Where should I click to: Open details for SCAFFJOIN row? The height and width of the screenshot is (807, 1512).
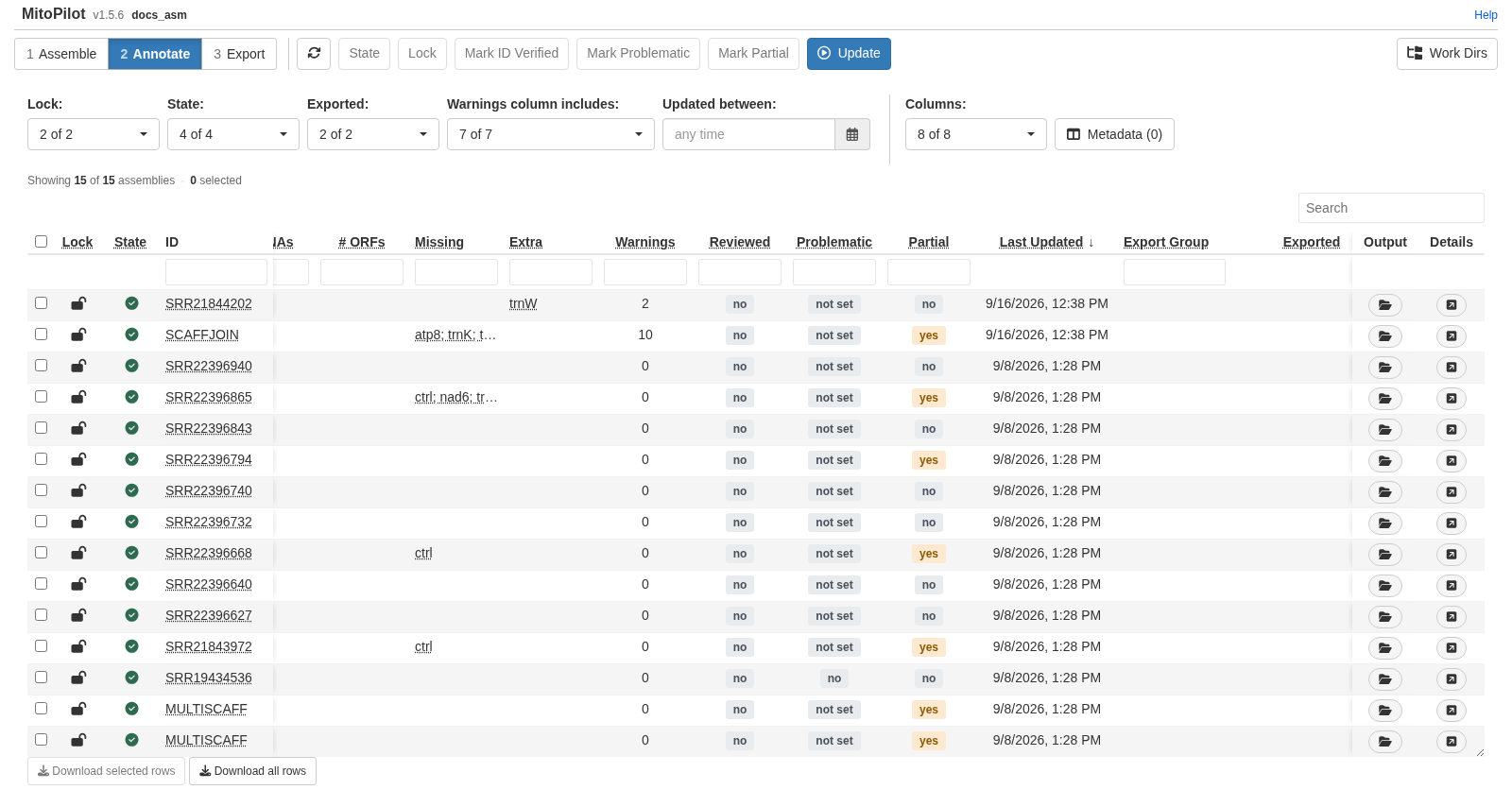(1451, 335)
